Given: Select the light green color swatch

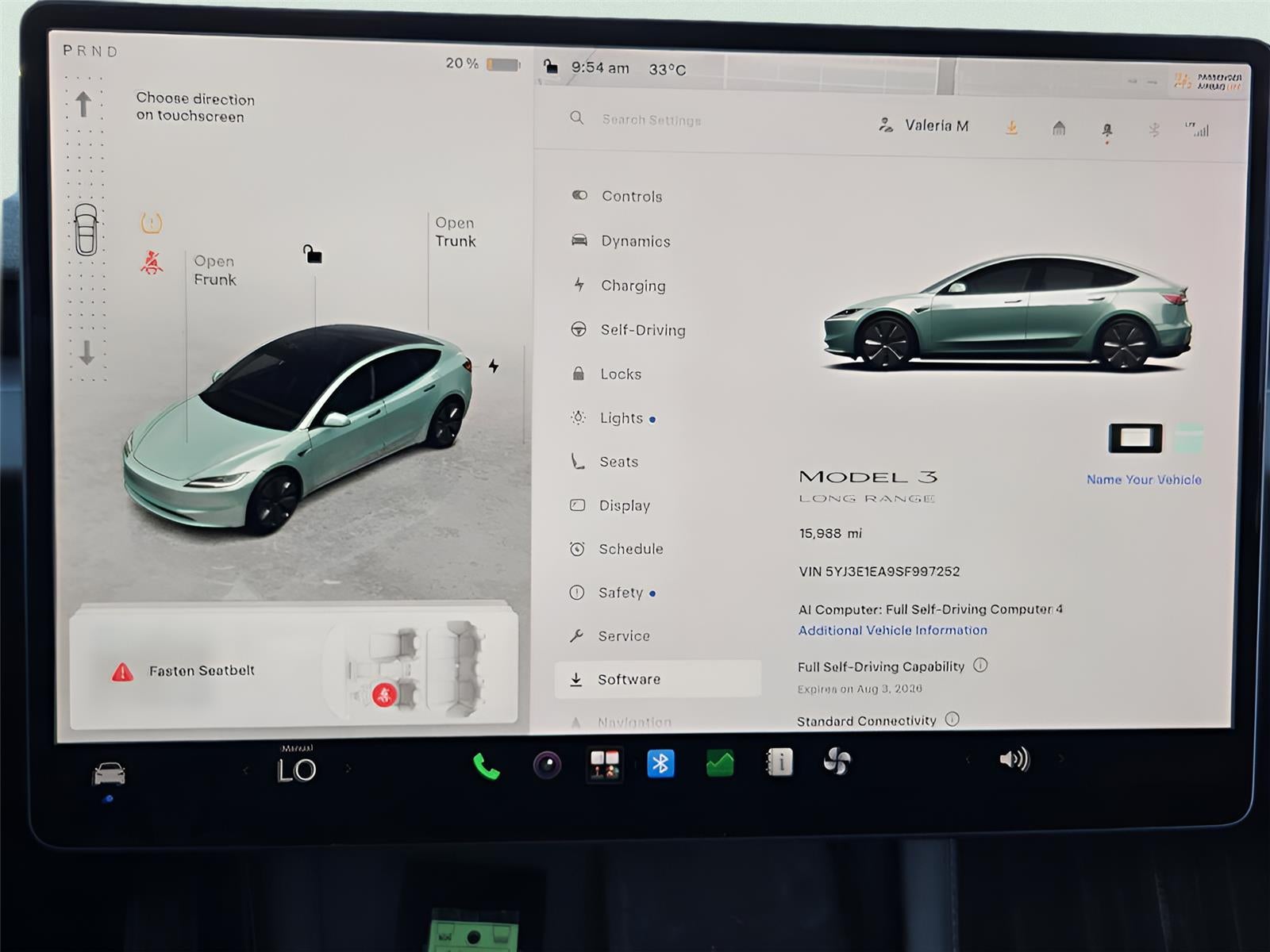Looking at the screenshot, I should click(x=1188, y=438).
